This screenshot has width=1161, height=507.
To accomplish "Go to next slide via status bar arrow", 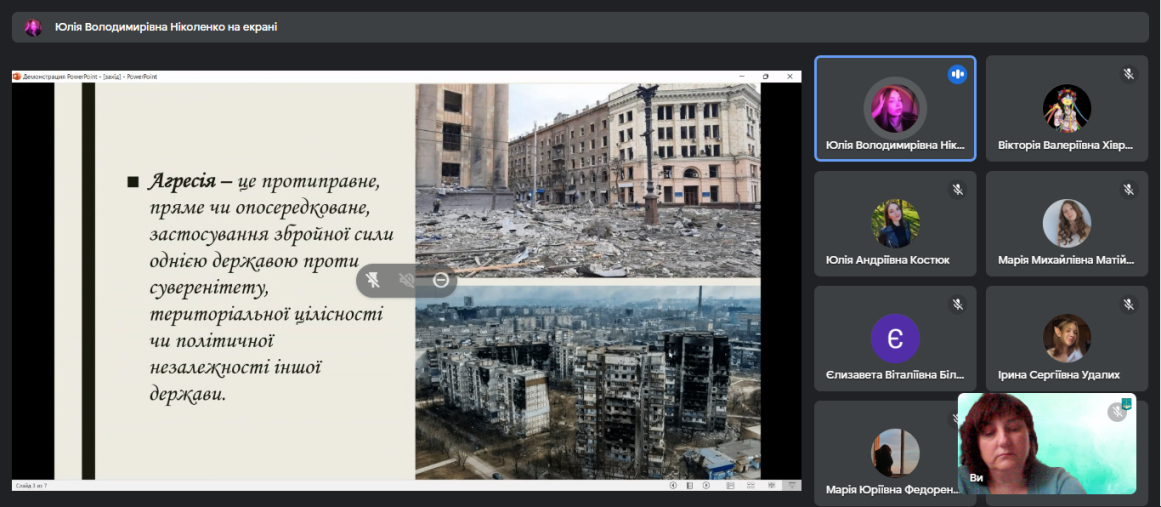I will tap(706, 485).
